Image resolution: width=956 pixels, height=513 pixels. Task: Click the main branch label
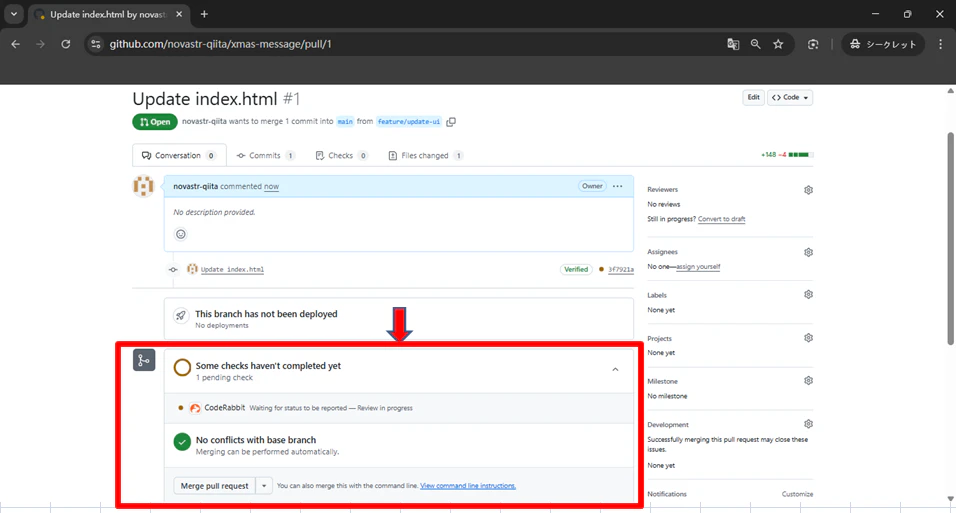click(345, 121)
